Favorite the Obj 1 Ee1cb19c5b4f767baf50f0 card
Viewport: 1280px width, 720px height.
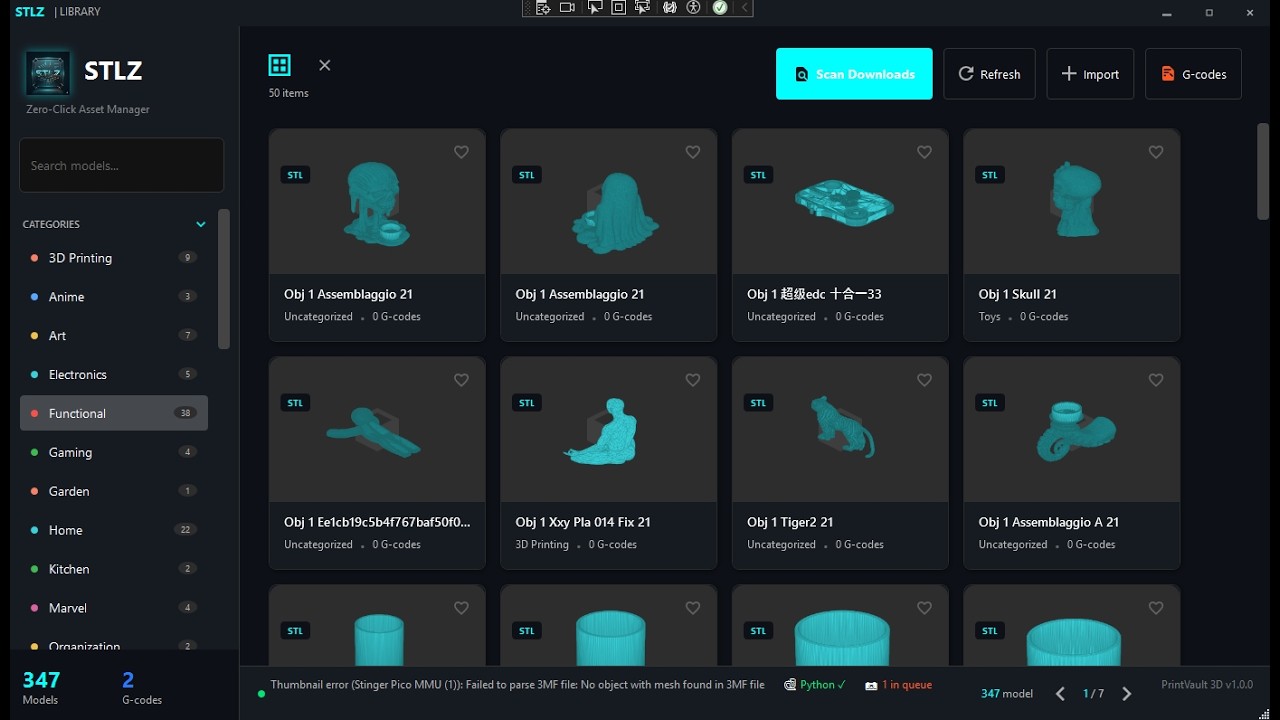461,380
